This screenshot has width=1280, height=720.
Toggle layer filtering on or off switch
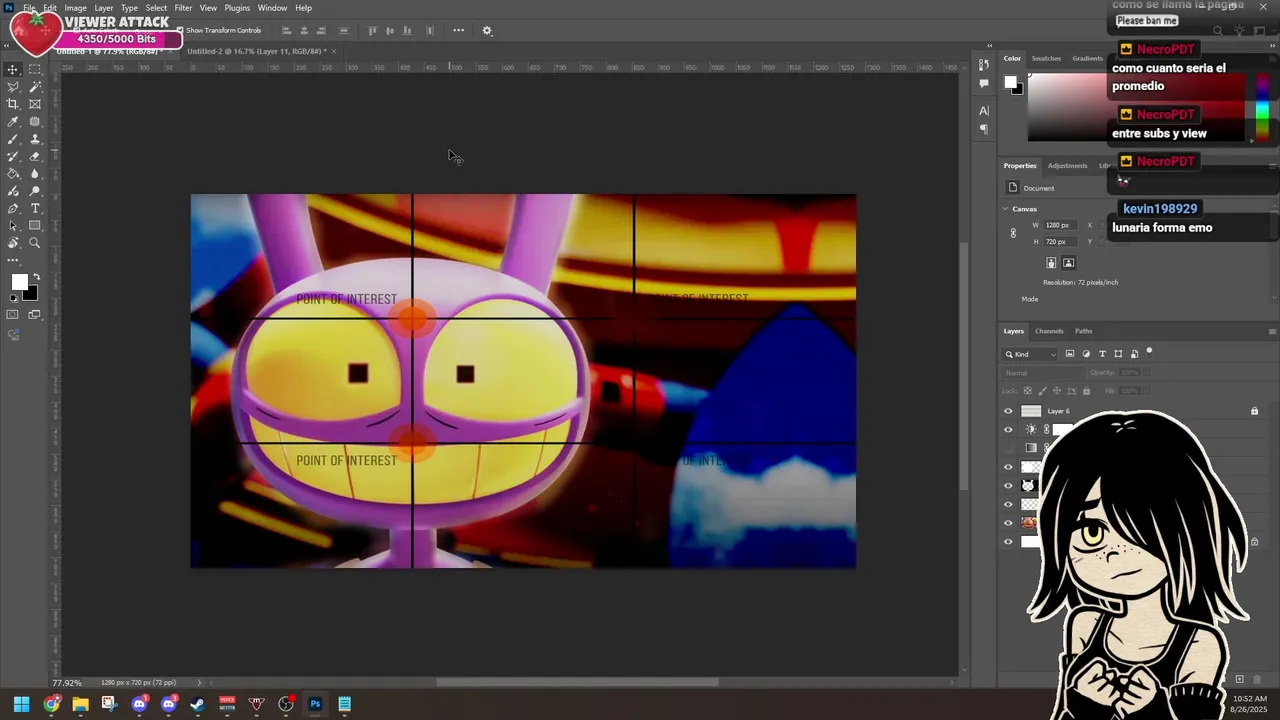point(1149,351)
